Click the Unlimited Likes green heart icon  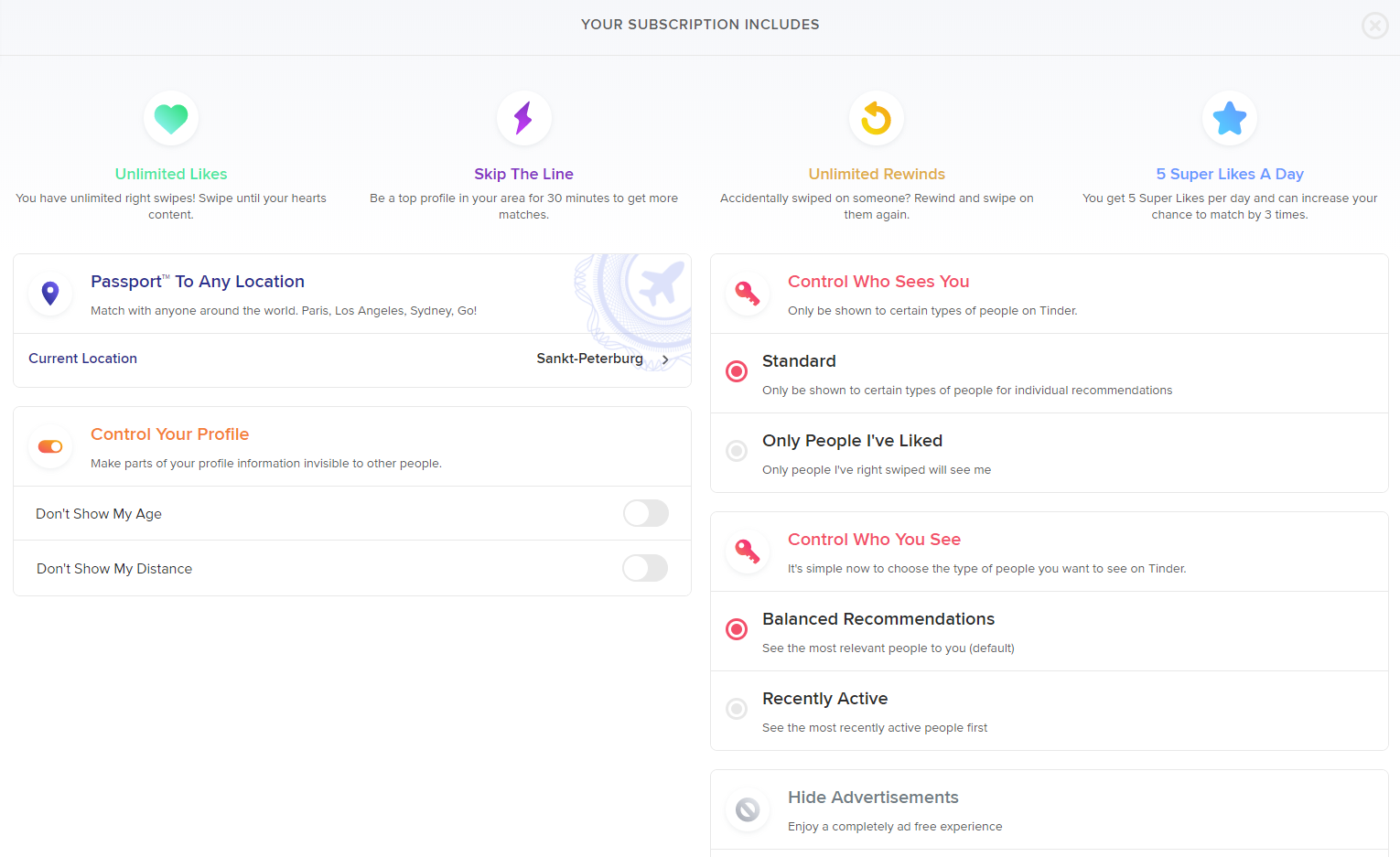click(171, 118)
